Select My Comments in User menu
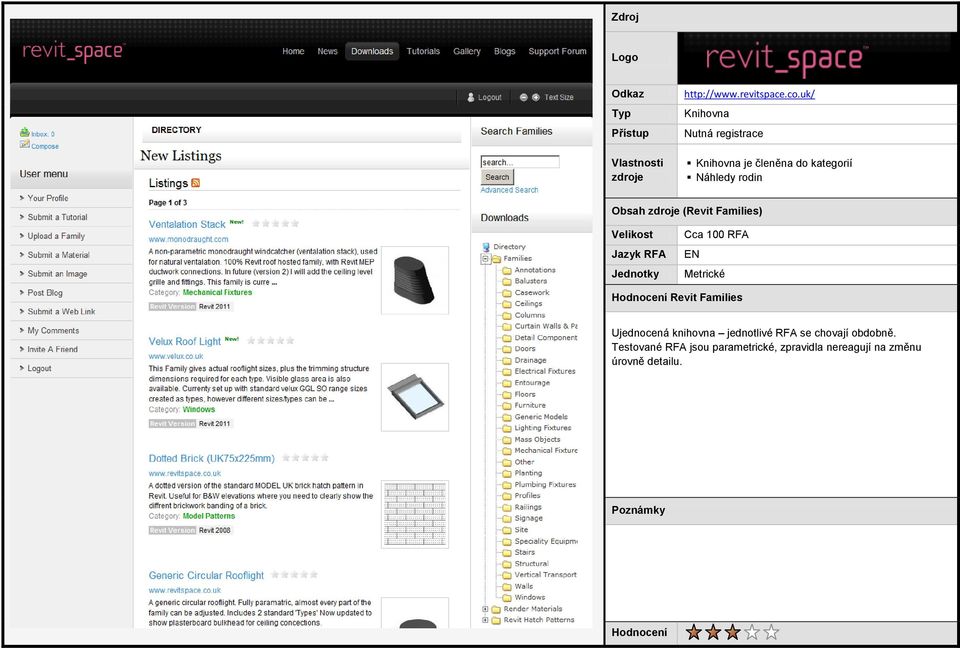Viewport: 960px width, 648px height. tap(71, 331)
